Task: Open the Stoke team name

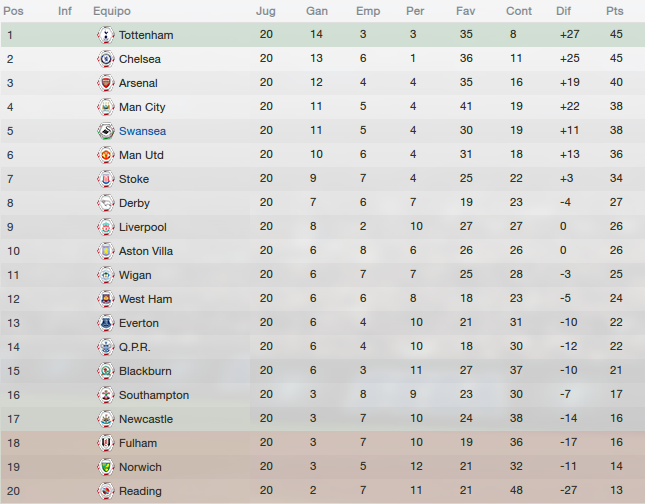Action: point(134,179)
